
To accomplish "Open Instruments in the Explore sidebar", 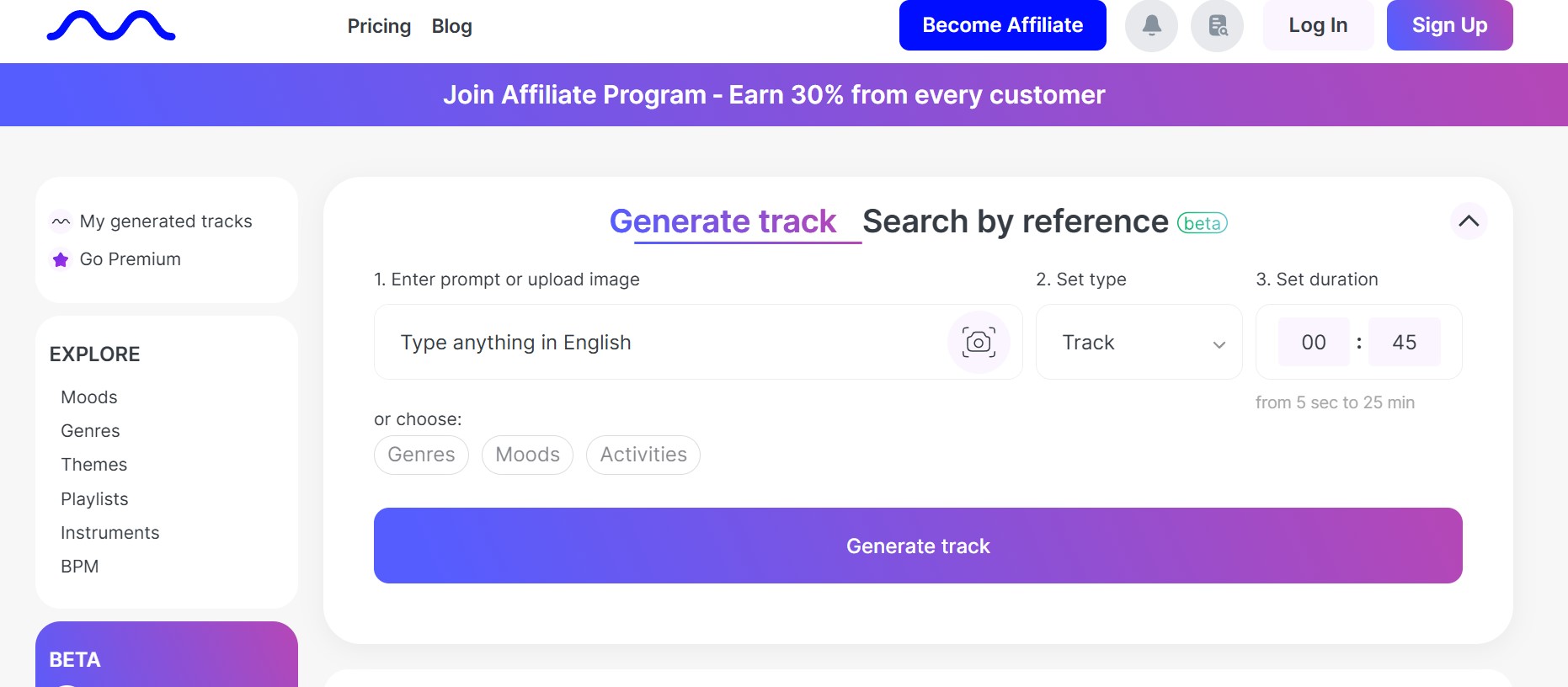I will click(x=110, y=533).
